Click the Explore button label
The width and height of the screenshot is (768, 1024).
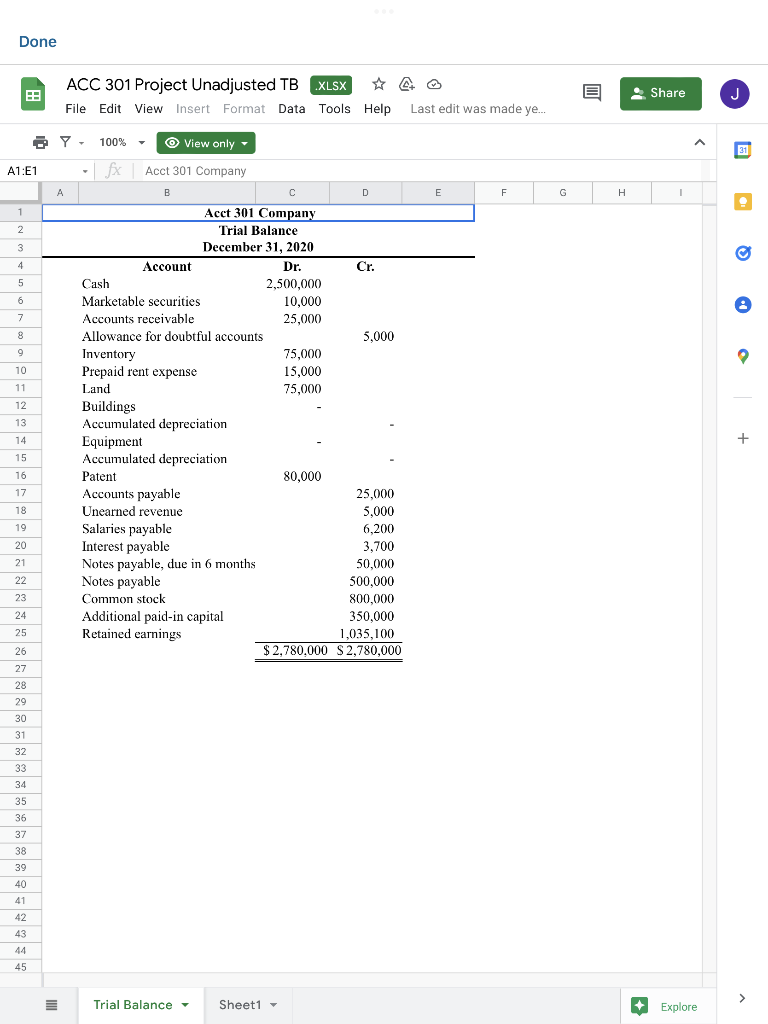[x=679, y=1007]
